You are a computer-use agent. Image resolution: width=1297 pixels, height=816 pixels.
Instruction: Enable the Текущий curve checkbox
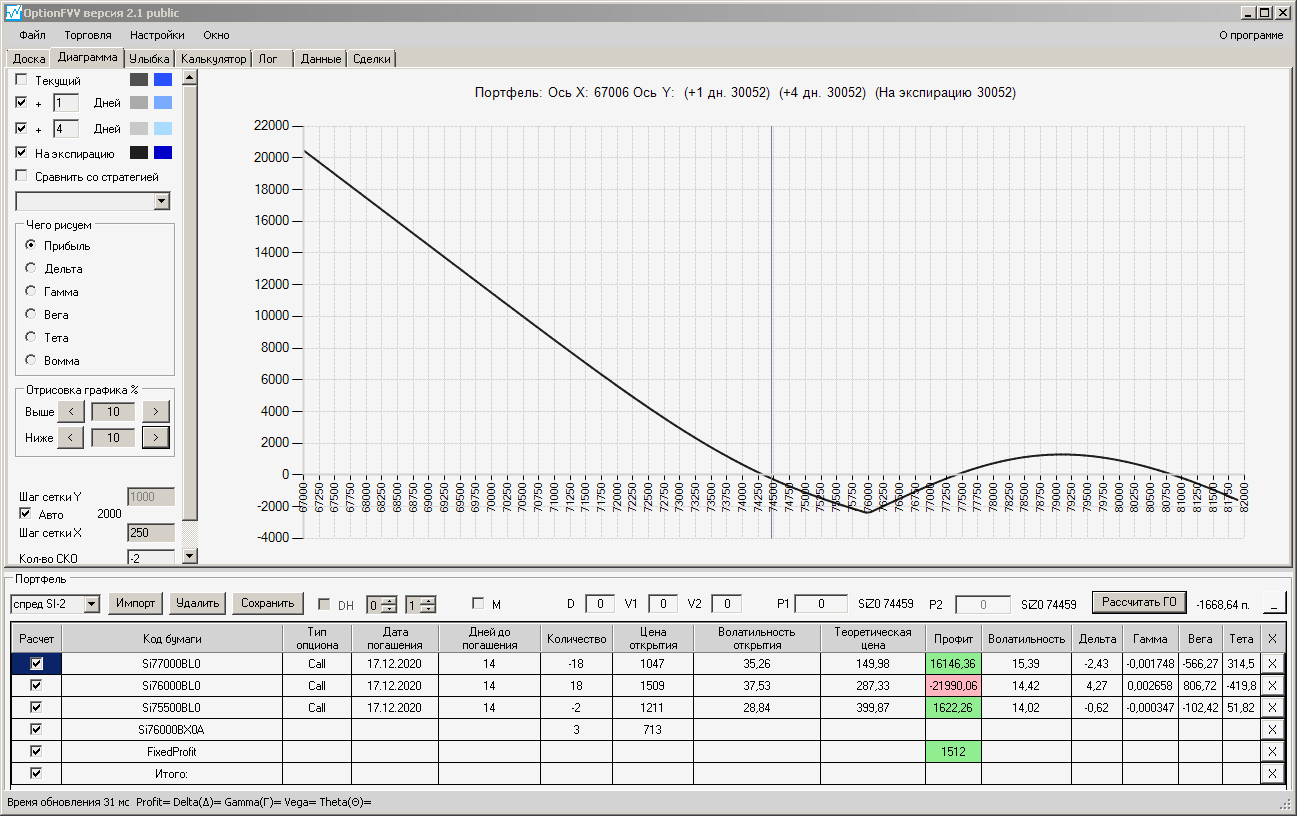click(22, 80)
